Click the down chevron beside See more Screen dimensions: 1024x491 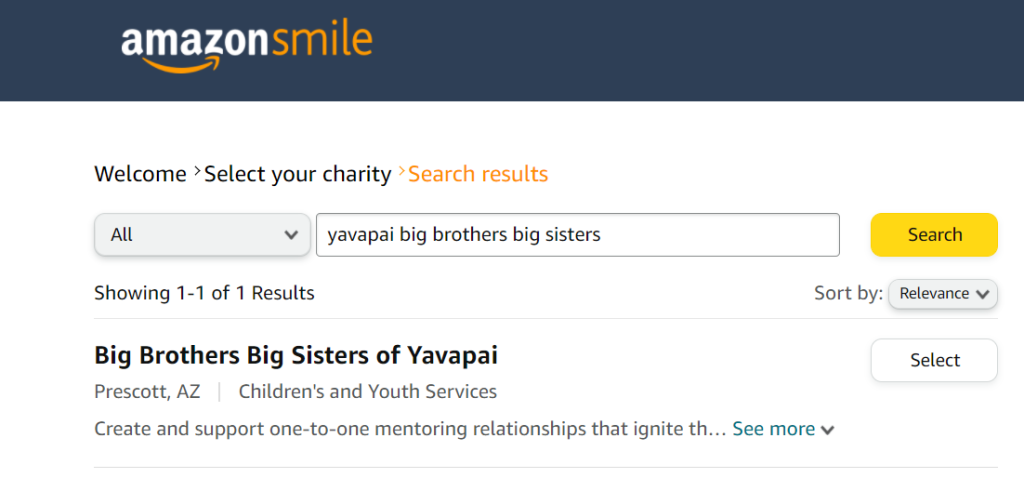coord(827,430)
